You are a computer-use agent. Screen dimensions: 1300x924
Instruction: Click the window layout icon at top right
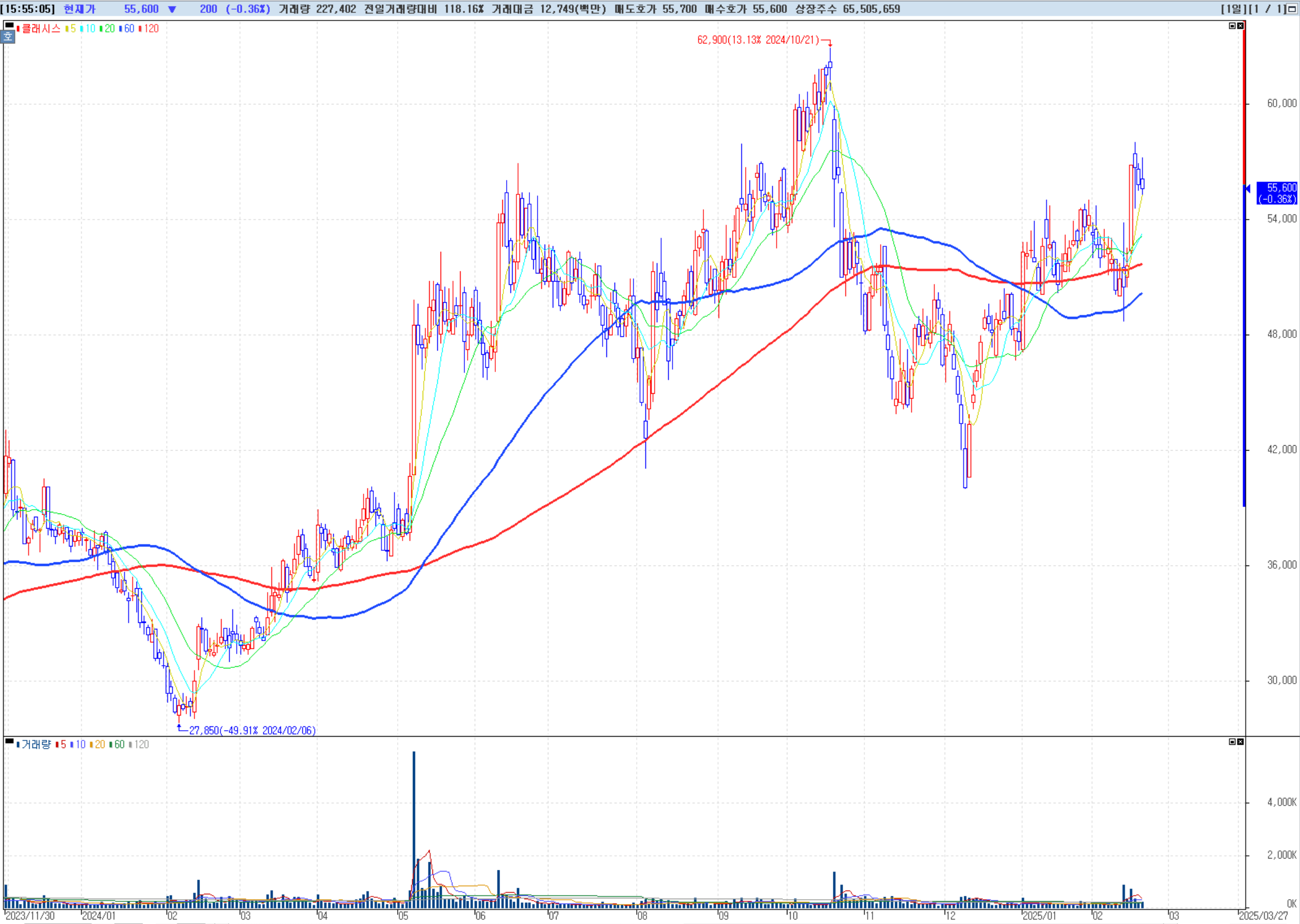pyautogui.click(x=1292, y=9)
